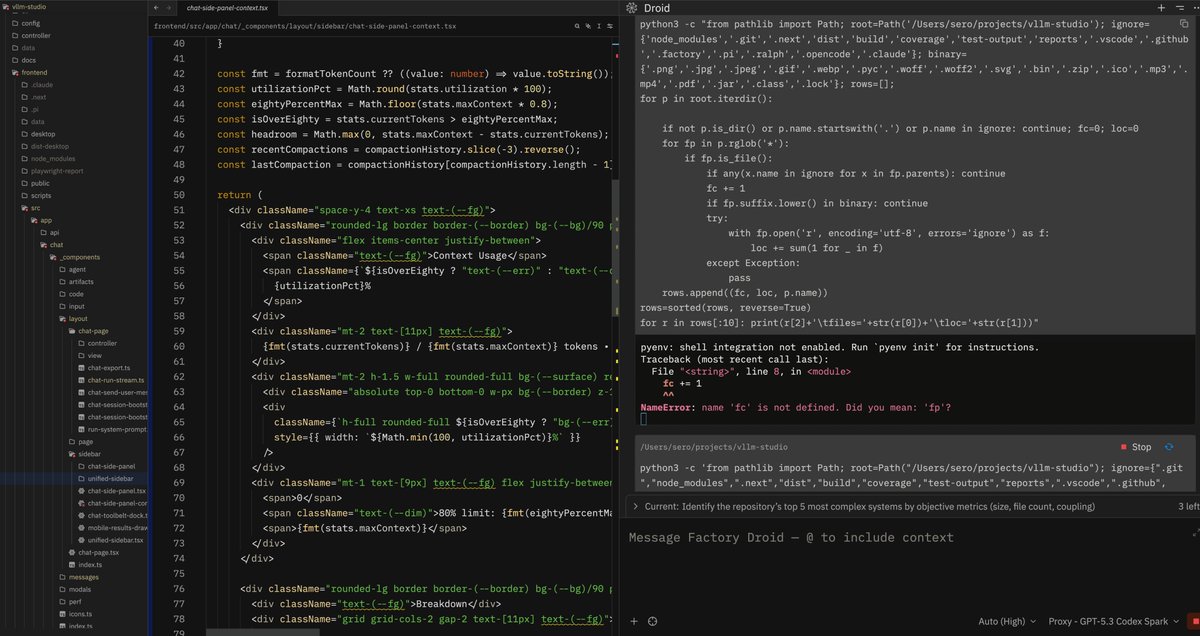Open chat-side-panel.tsx file
1200x636 pixels.
point(112,491)
